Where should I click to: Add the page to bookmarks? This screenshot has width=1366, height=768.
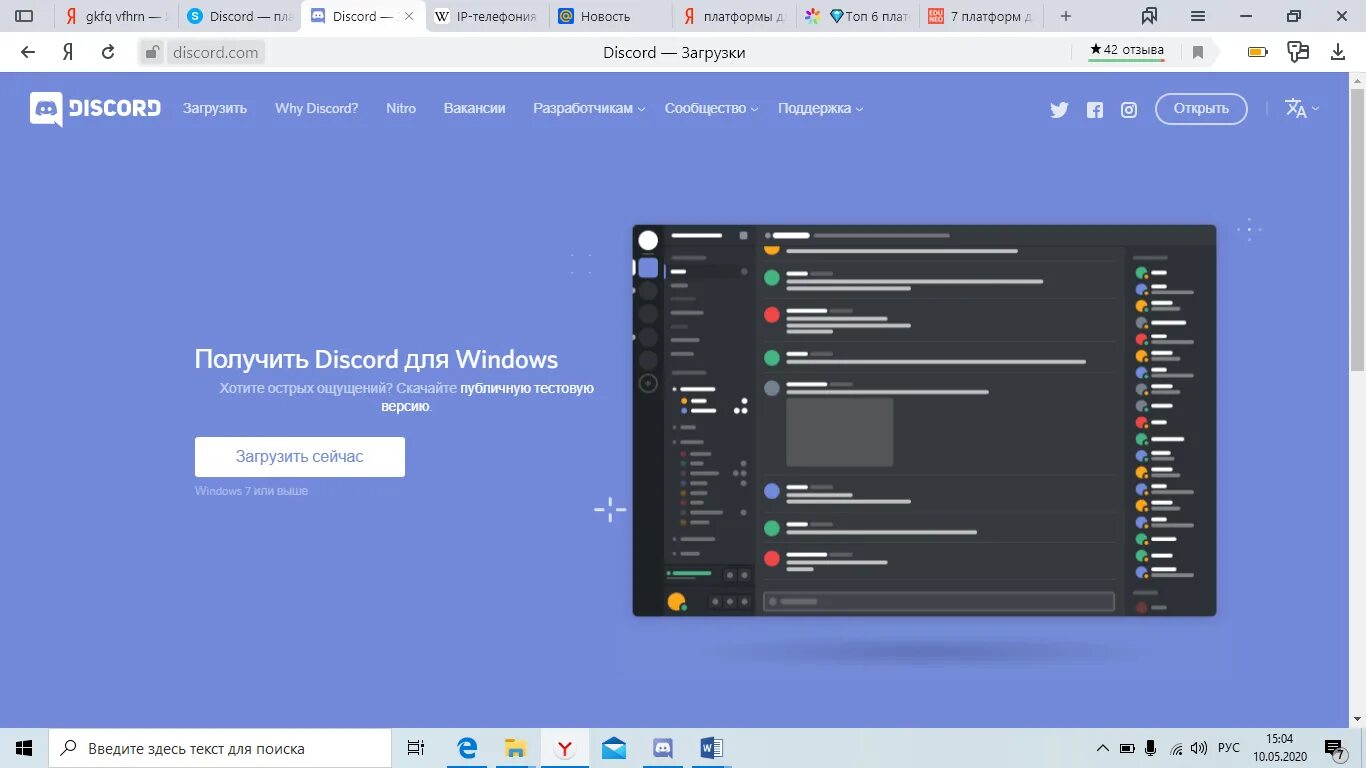1198,52
